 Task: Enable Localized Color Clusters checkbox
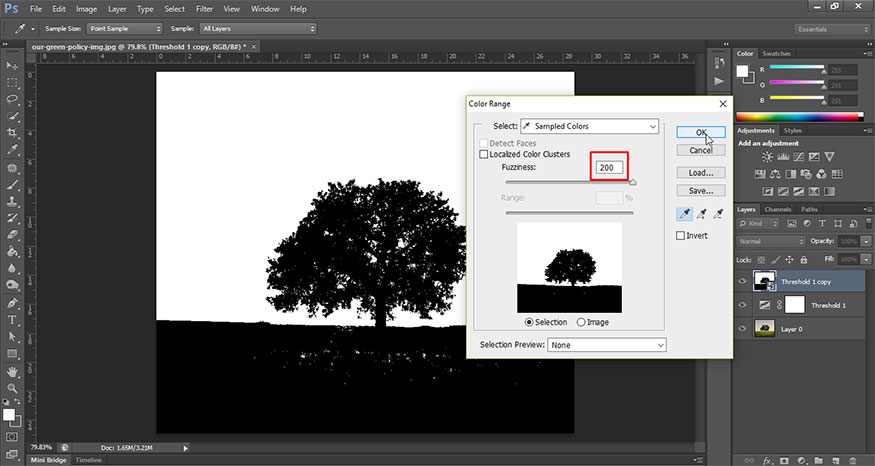click(485, 154)
